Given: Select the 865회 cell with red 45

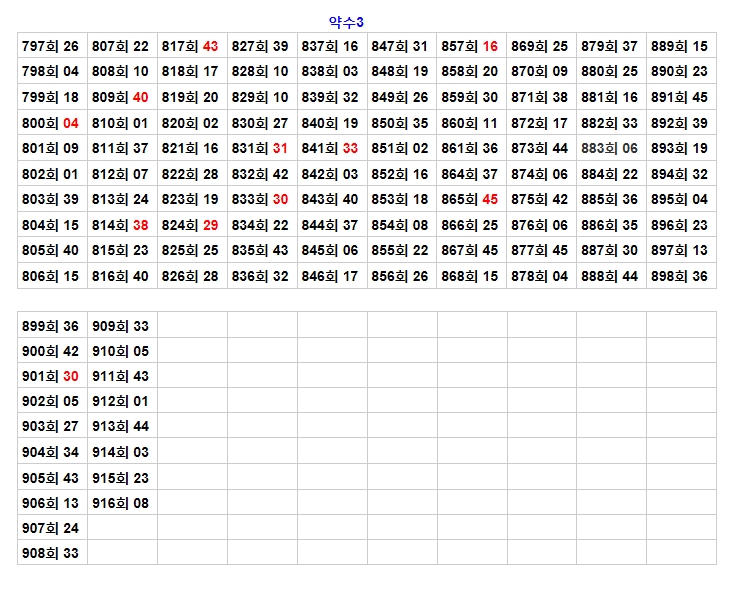Looking at the screenshot, I should [x=470, y=199].
